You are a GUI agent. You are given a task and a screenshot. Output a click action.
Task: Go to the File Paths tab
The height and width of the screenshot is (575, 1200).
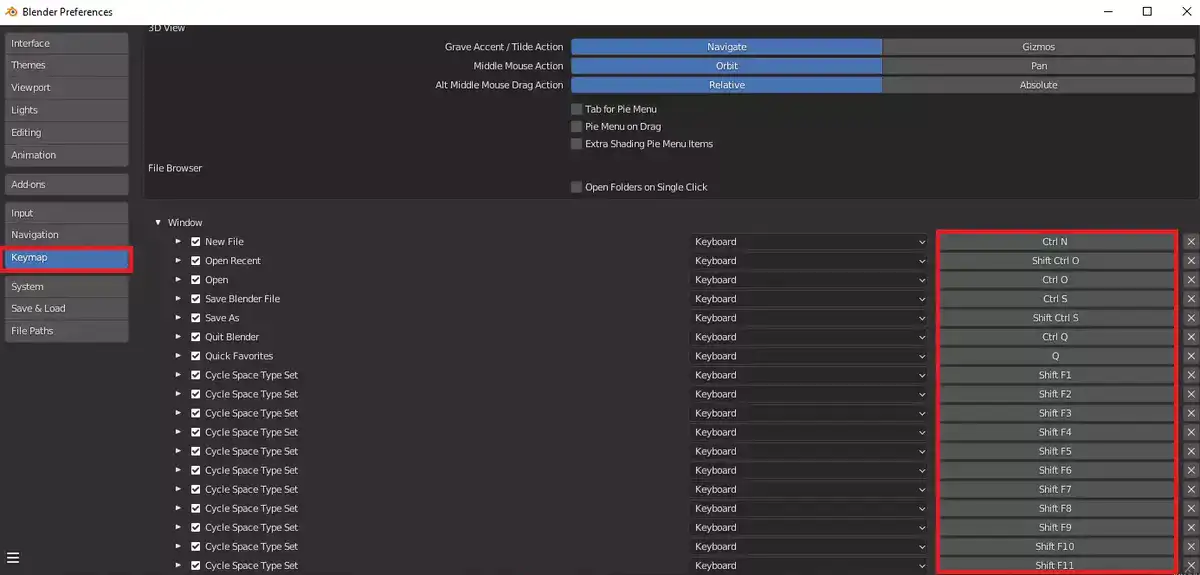67,331
